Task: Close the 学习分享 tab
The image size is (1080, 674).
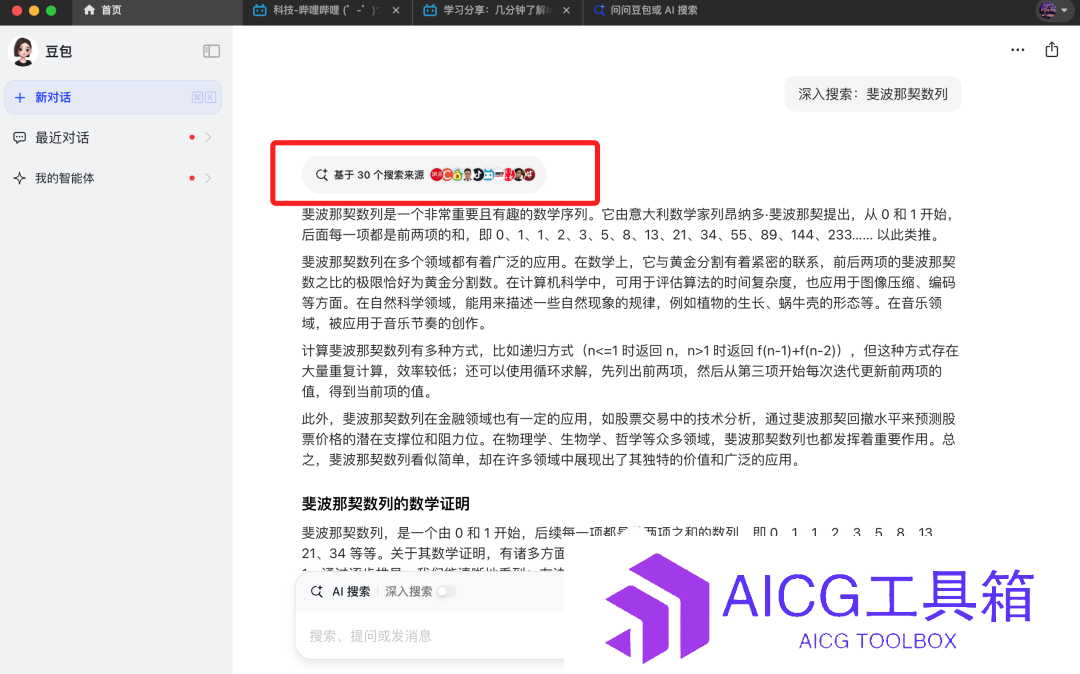Action: (x=566, y=10)
